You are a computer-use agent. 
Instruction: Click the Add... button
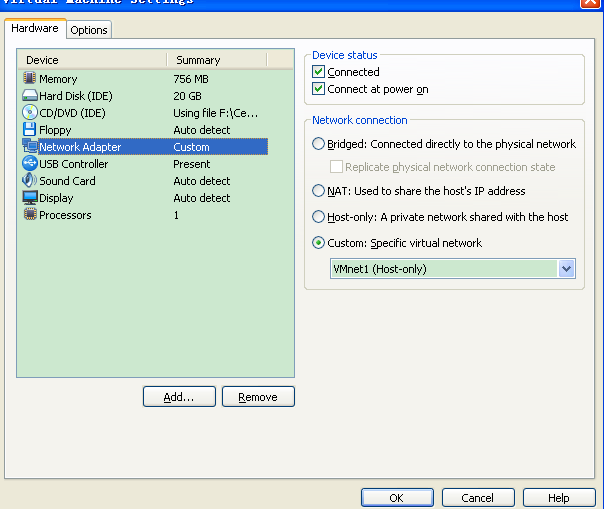[x=179, y=396]
